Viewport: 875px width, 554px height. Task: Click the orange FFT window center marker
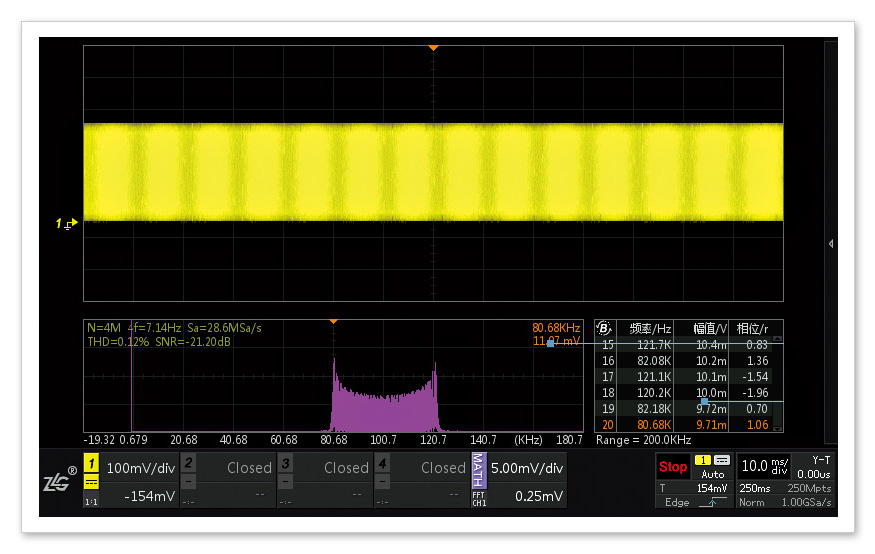click(334, 322)
